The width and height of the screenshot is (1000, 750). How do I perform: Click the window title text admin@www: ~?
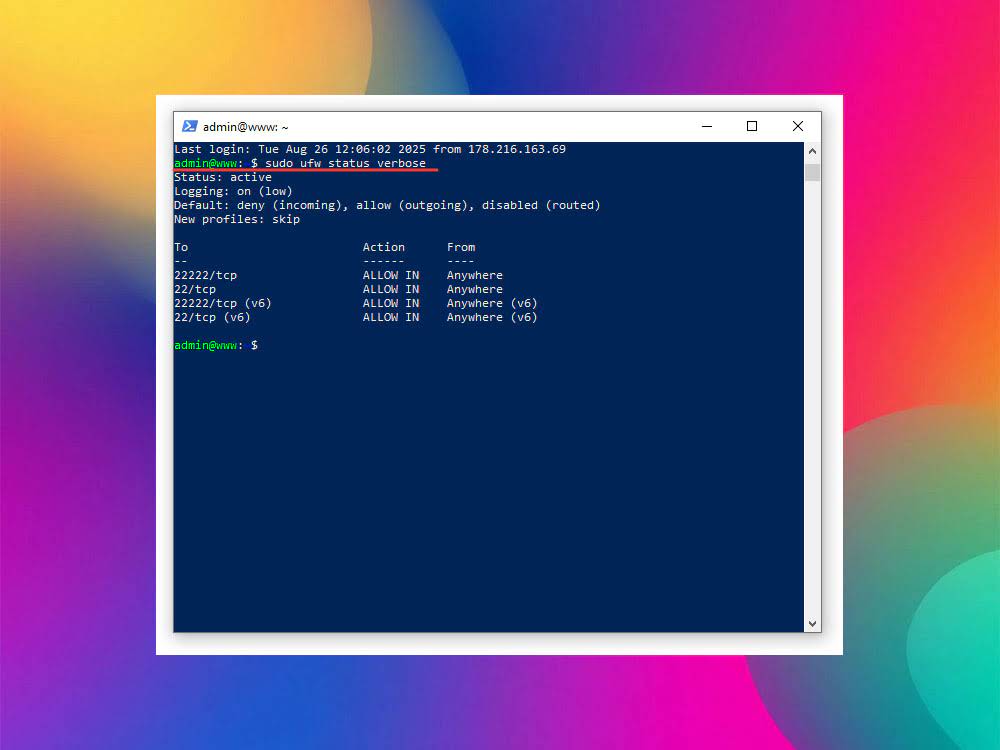(x=246, y=127)
